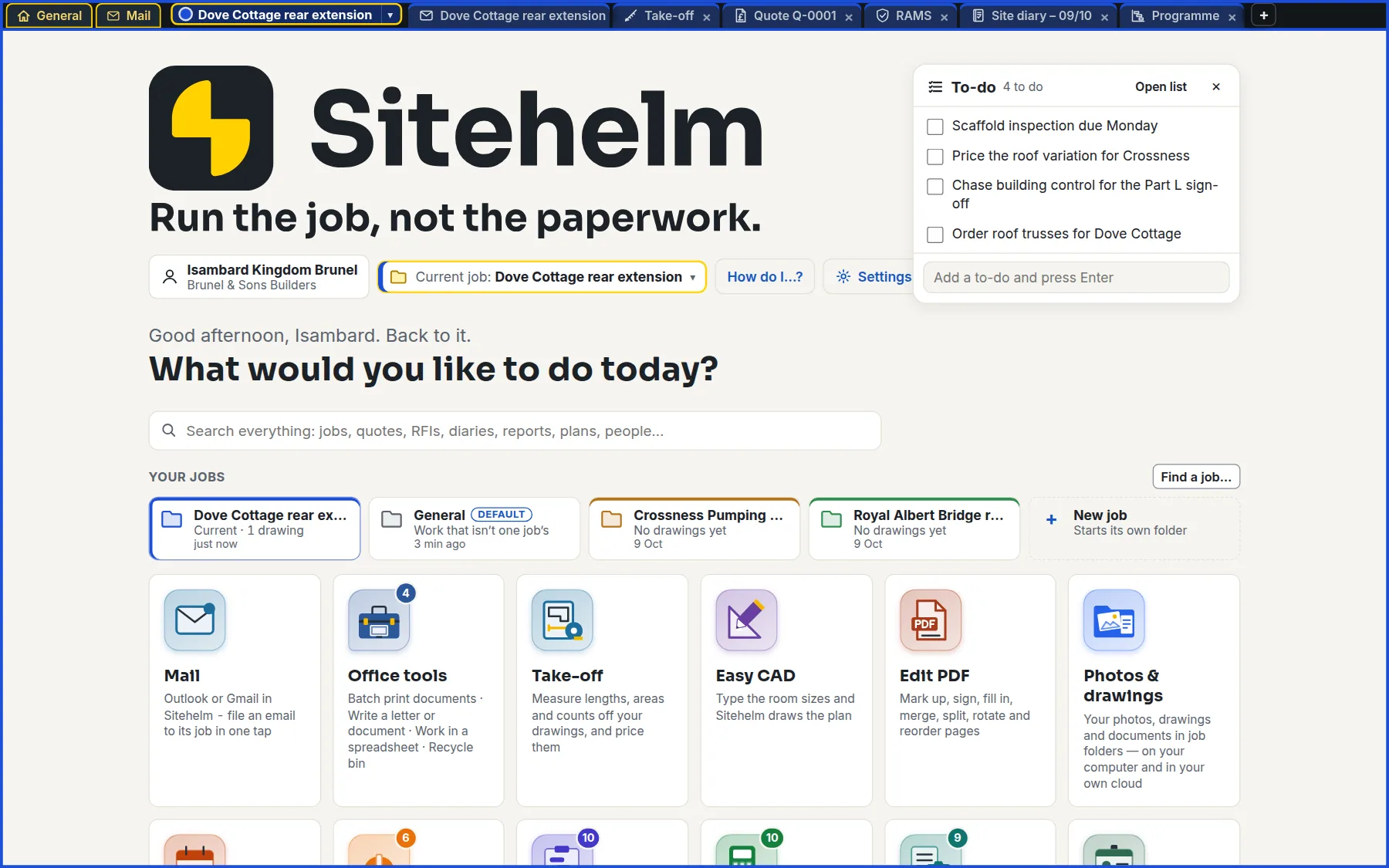
Task: Click the New job plus icon
Action: click(x=1051, y=520)
